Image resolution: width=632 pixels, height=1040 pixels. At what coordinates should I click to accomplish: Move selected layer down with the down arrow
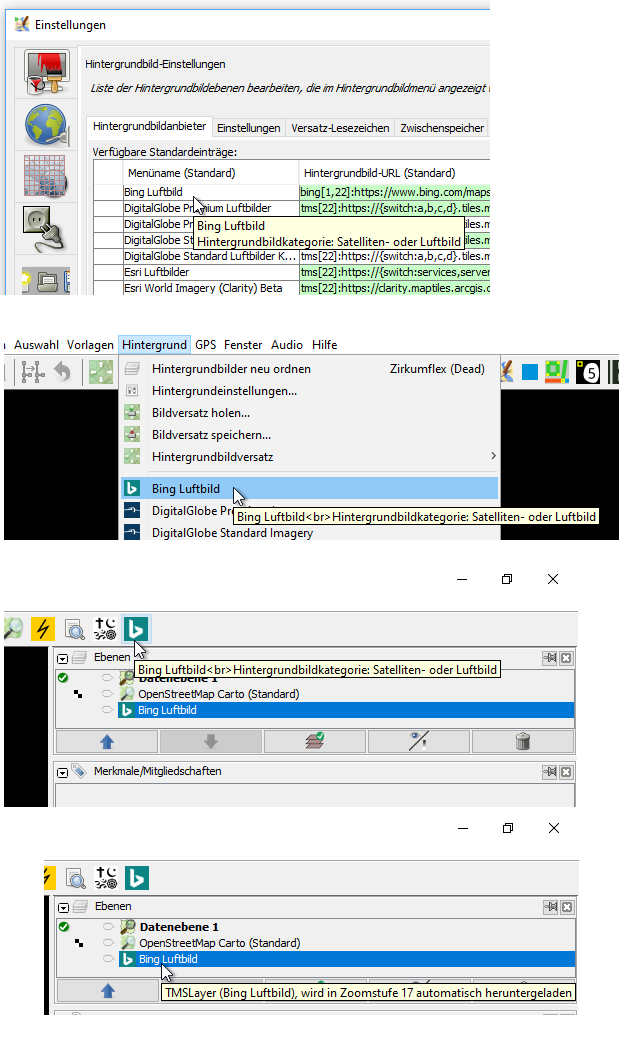(211, 741)
